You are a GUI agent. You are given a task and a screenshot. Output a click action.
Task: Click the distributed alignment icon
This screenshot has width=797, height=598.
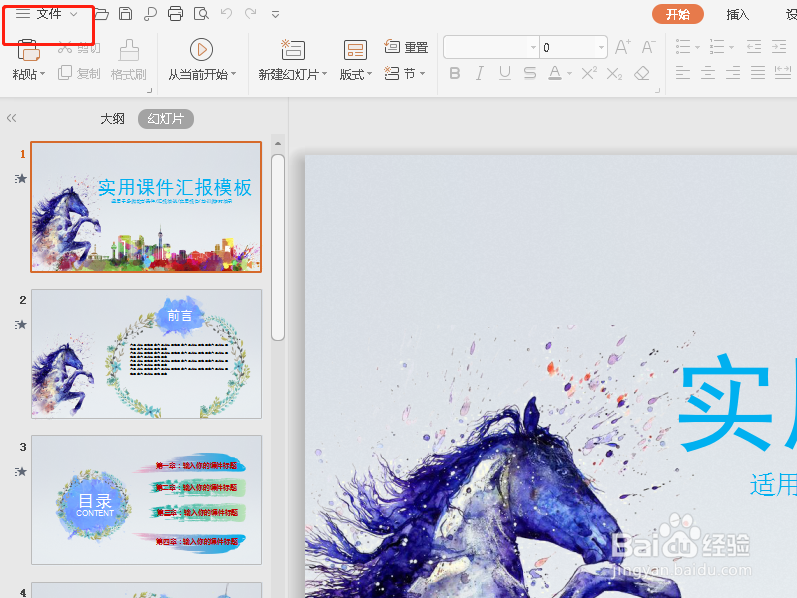click(783, 73)
